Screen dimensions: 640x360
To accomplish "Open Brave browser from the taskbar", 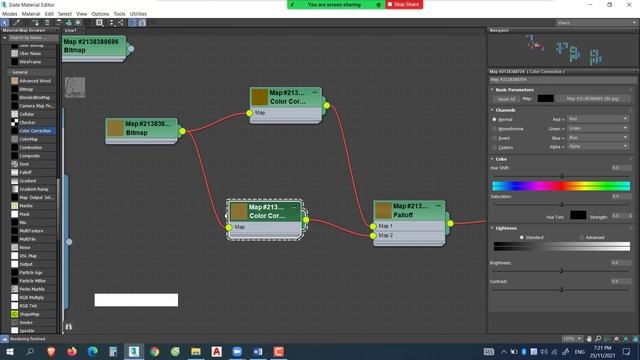I will 51,351.
